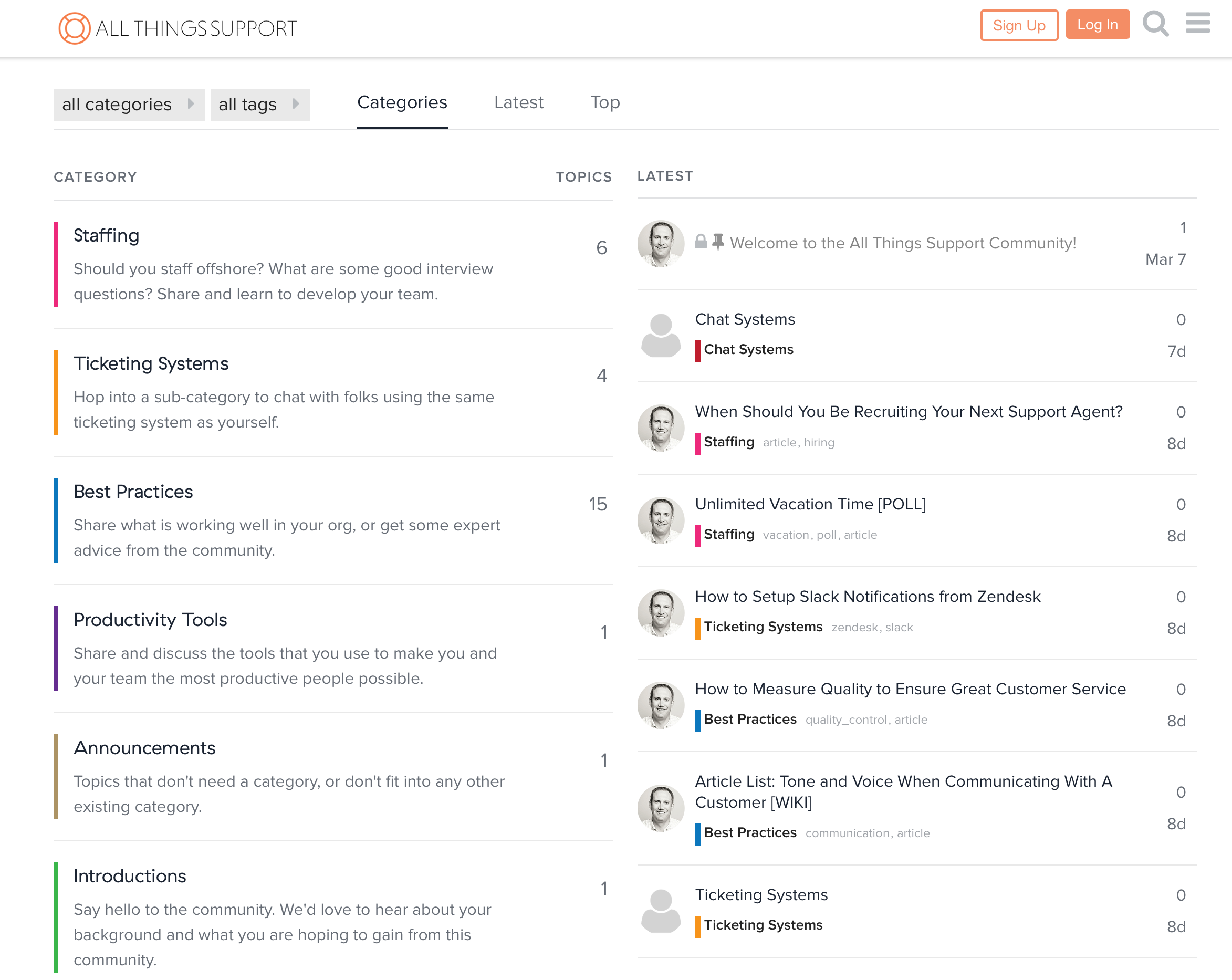Viewport: 1232px width, 980px height.
Task: Click the pin icon on the Welcome topic
Action: coord(718,242)
